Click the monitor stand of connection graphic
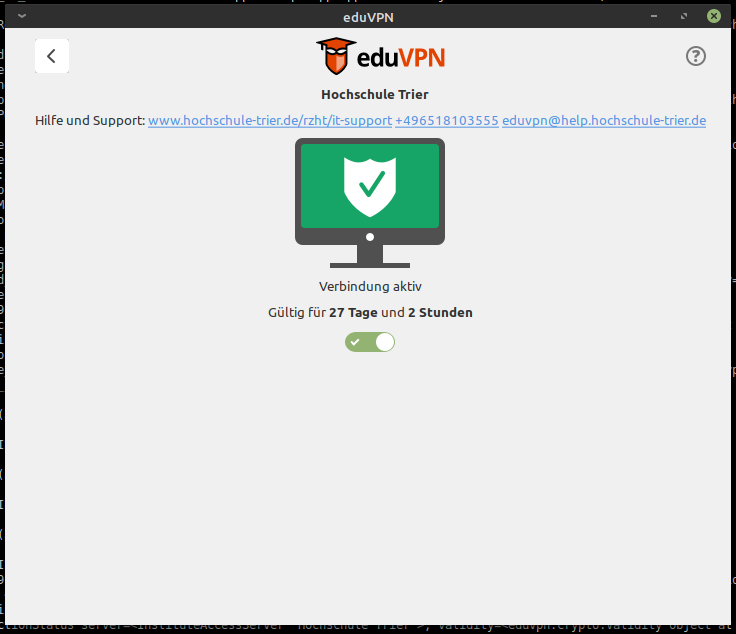The height and width of the screenshot is (634, 736). point(370,256)
